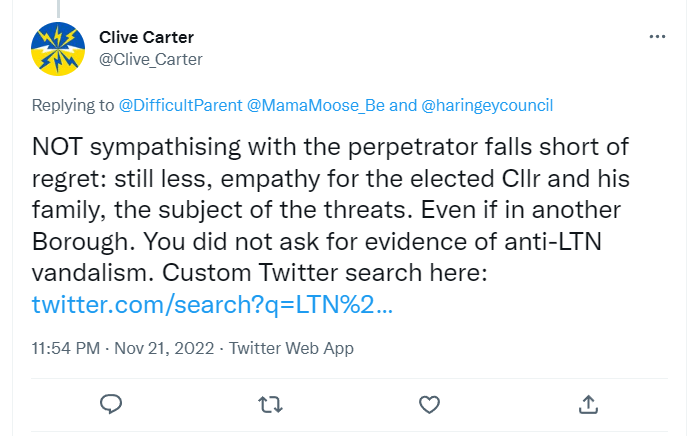Share the tweet using the upload arrow icon
The width and height of the screenshot is (700, 436).
(x=588, y=404)
